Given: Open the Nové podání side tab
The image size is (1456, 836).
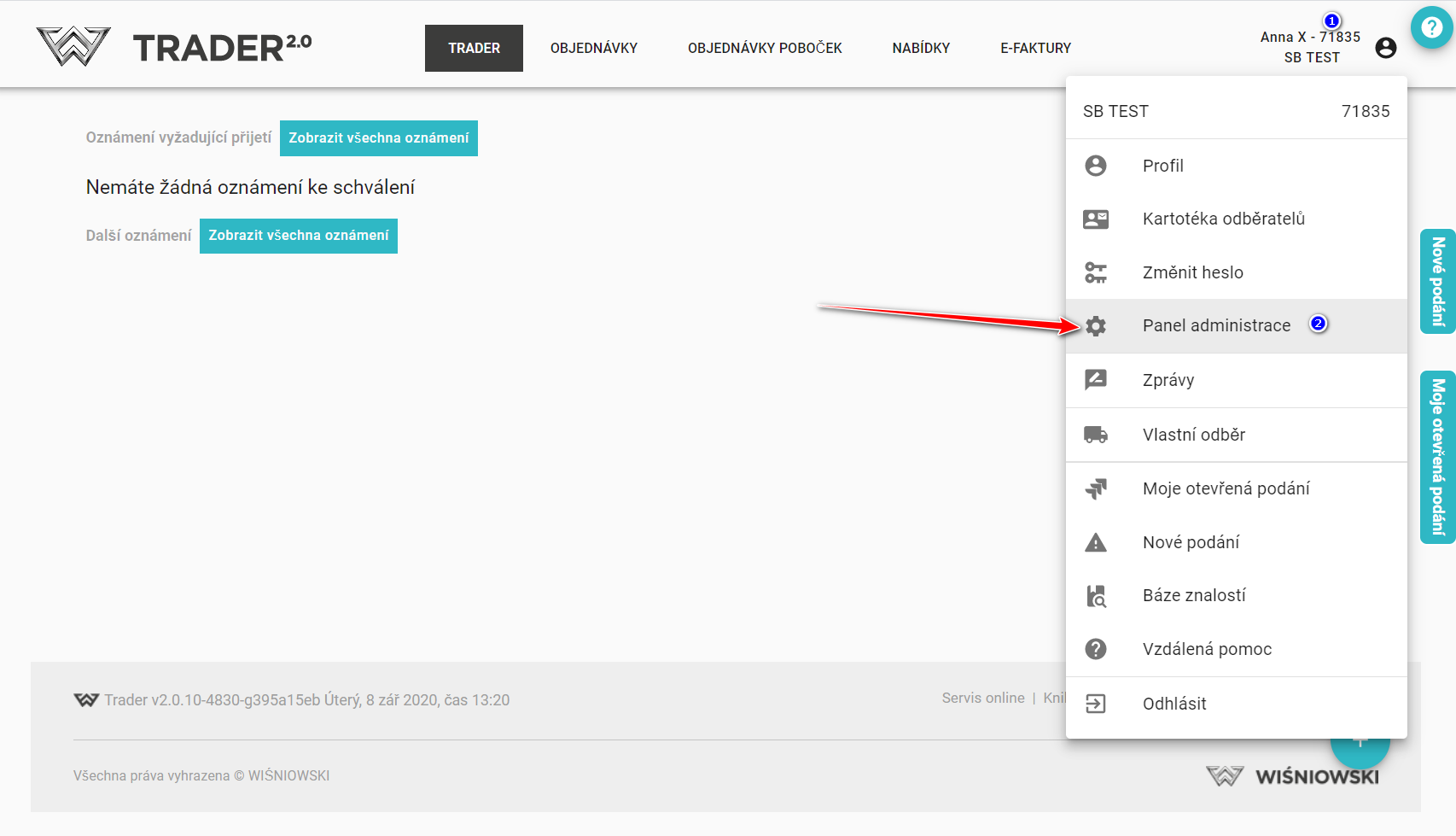Looking at the screenshot, I should (x=1438, y=281).
